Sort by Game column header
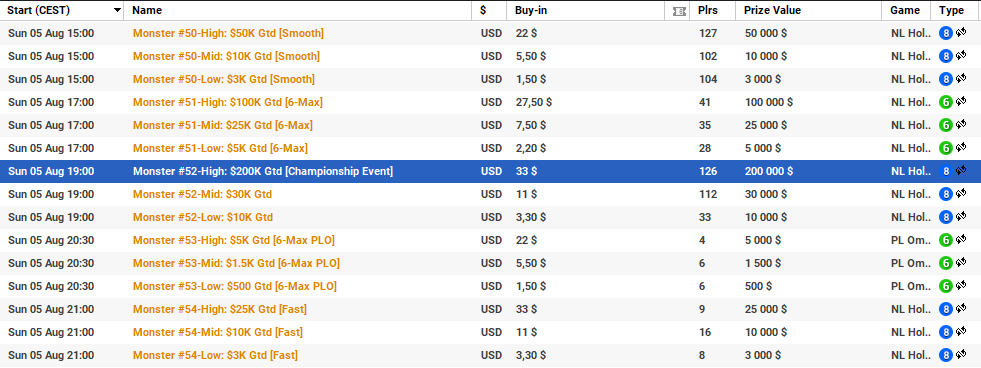This screenshot has height=368, width=981. [905, 10]
